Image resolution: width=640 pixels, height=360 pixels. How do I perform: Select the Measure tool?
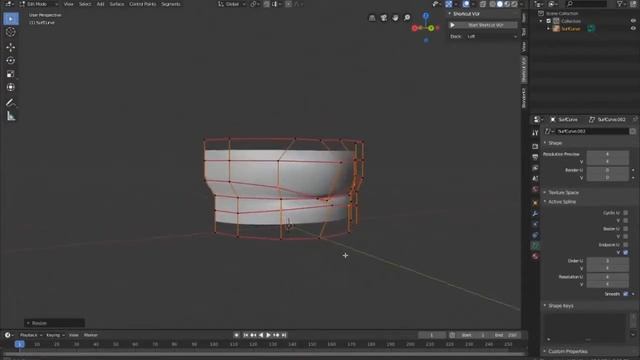click(x=11, y=116)
